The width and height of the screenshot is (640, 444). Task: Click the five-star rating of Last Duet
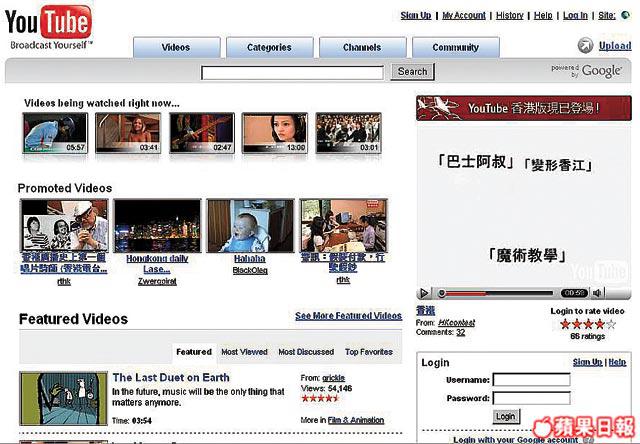click(x=320, y=398)
